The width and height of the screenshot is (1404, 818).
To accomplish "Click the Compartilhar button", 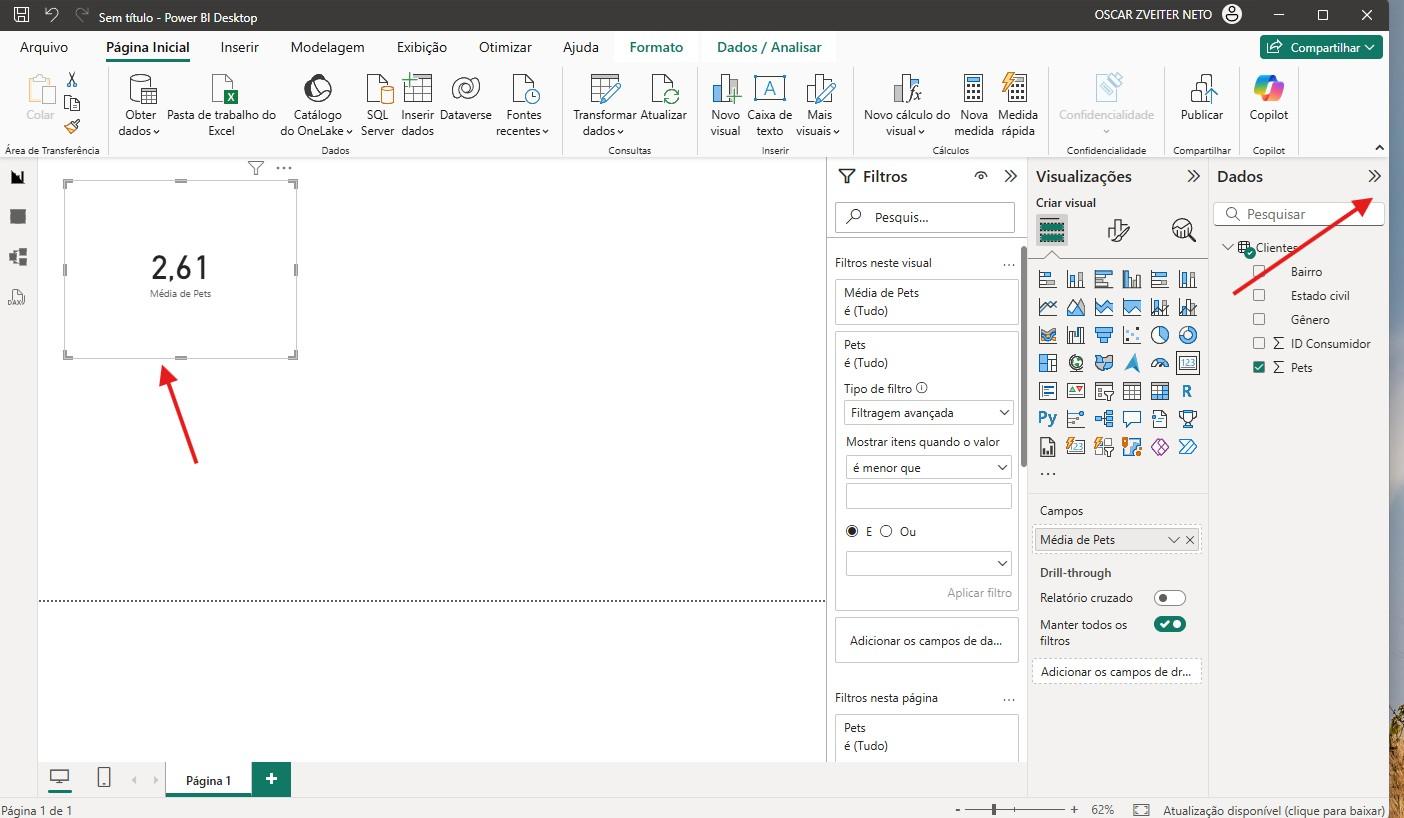I will pos(1320,47).
